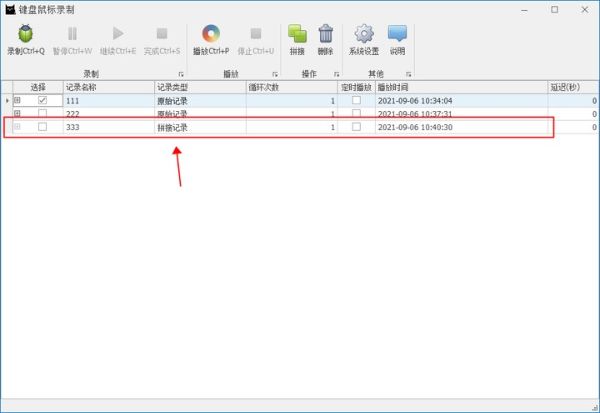The width and height of the screenshot is (600, 413).
Task: Click 原始记录 type cell of record 111
Action: [x=201, y=101]
